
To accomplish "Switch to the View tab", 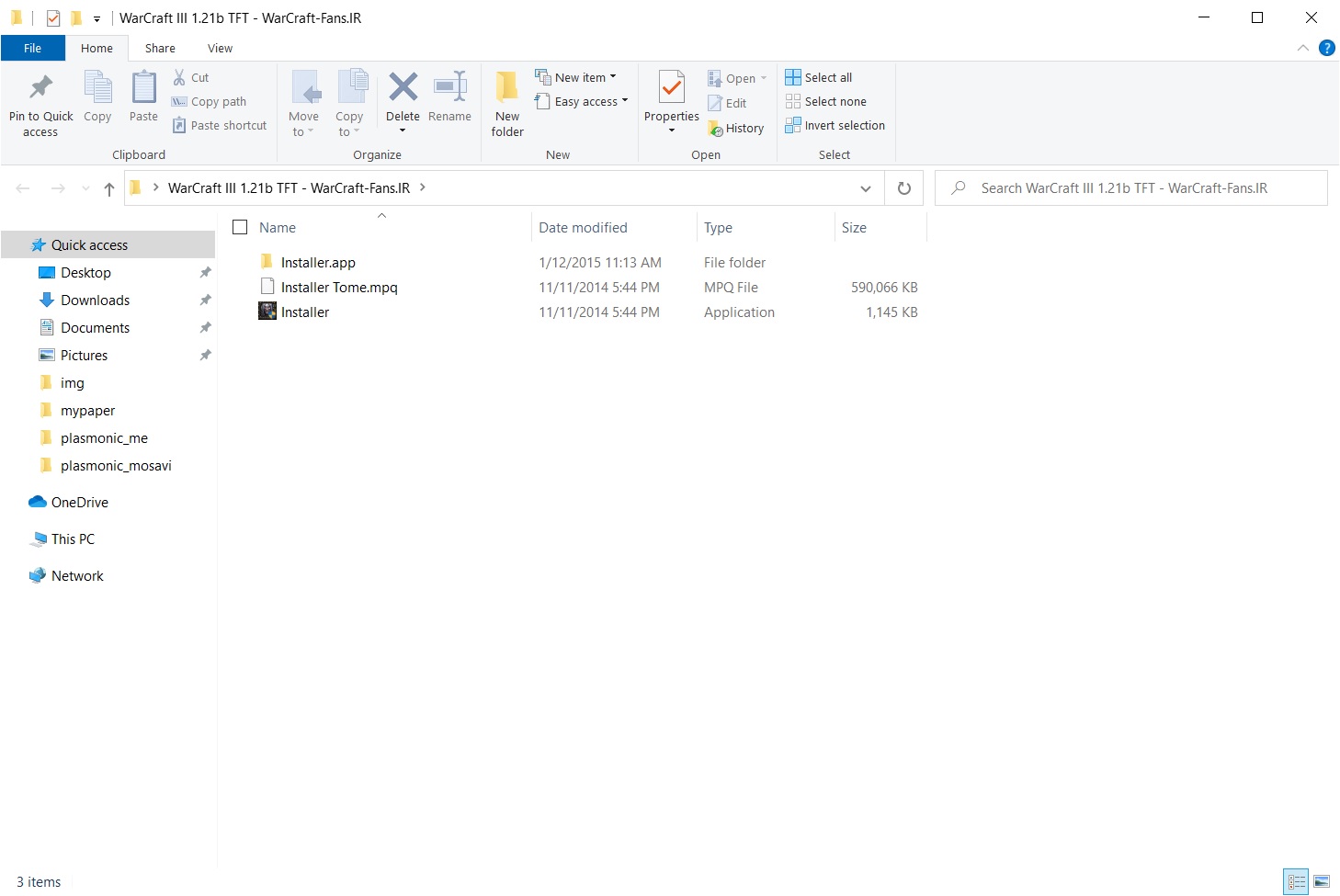I will pyautogui.click(x=220, y=48).
